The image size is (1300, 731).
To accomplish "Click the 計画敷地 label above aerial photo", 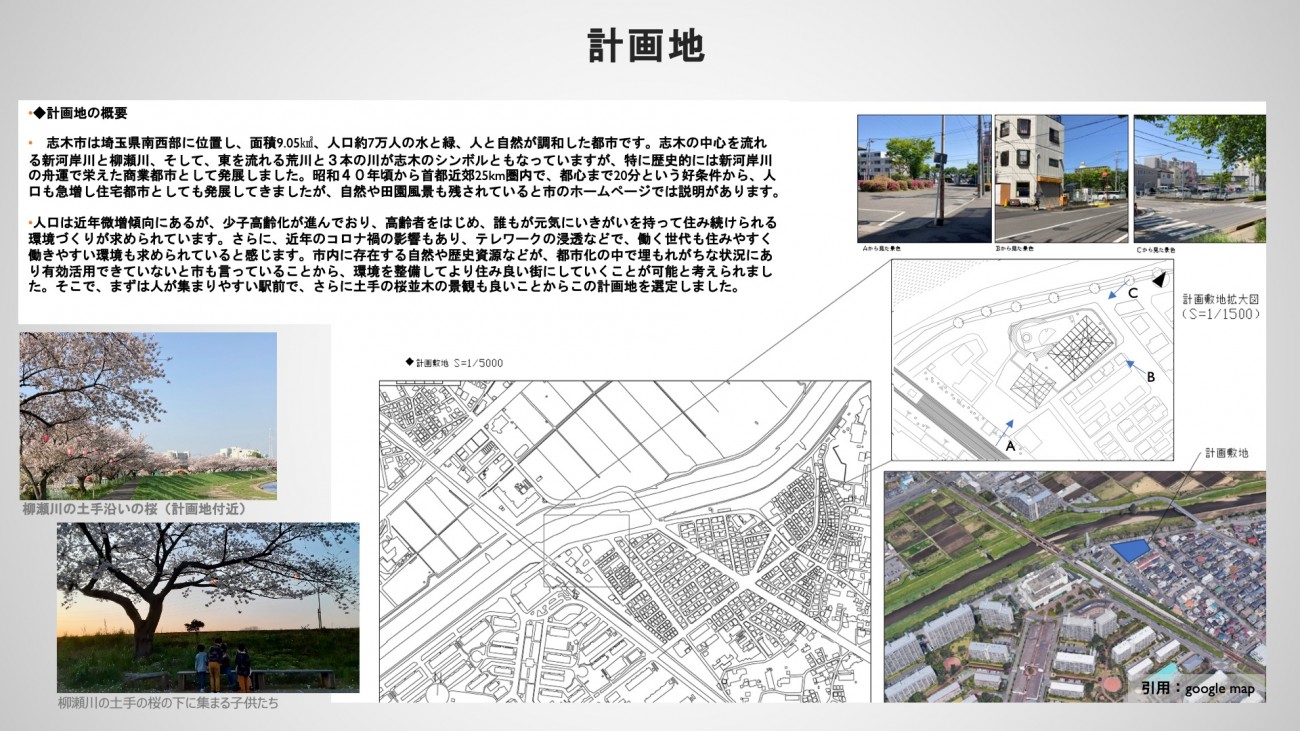I will point(1226,453).
